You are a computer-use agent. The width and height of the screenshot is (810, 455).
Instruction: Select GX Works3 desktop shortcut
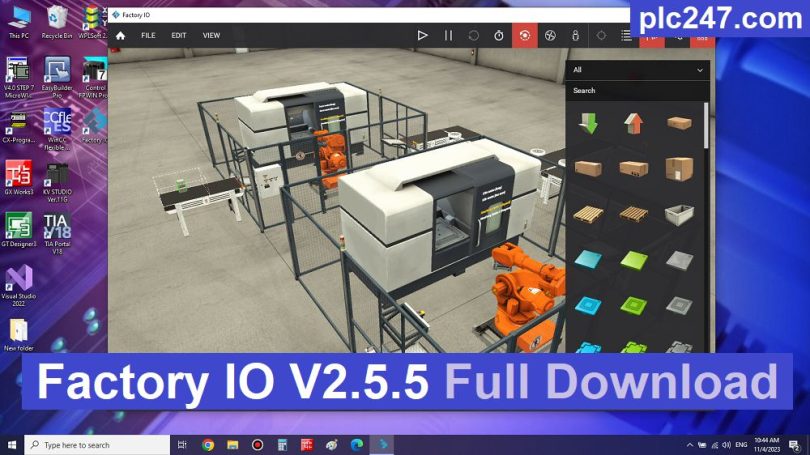(19, 178)
